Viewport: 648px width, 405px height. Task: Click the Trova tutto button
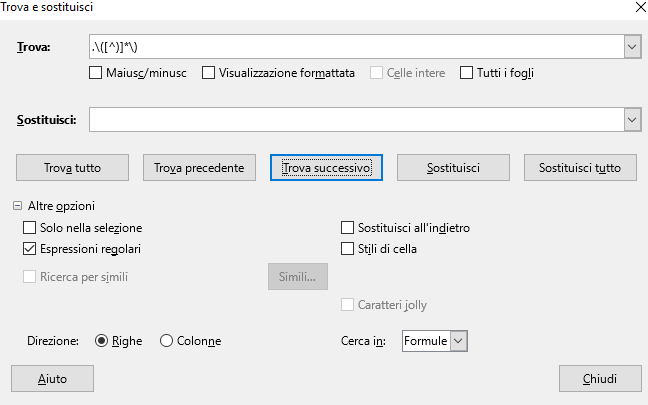[72, 168]
